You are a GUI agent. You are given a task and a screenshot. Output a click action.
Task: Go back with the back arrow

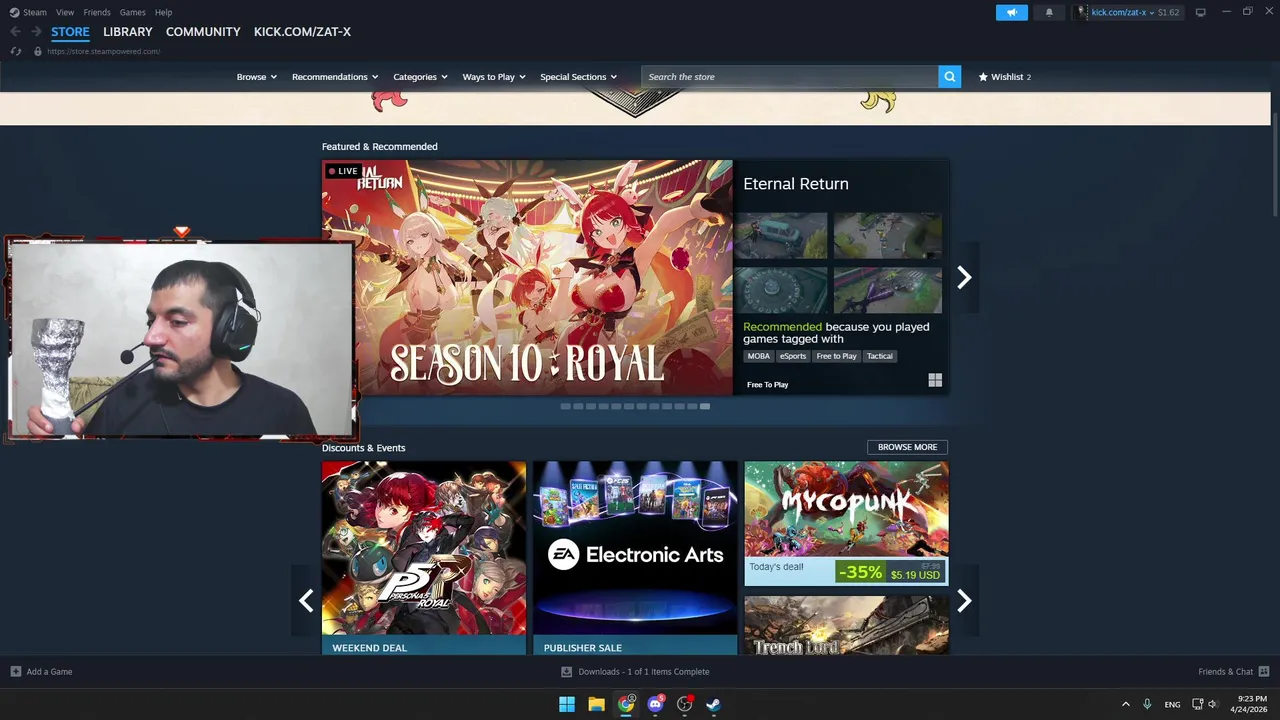tap(15, 32)
